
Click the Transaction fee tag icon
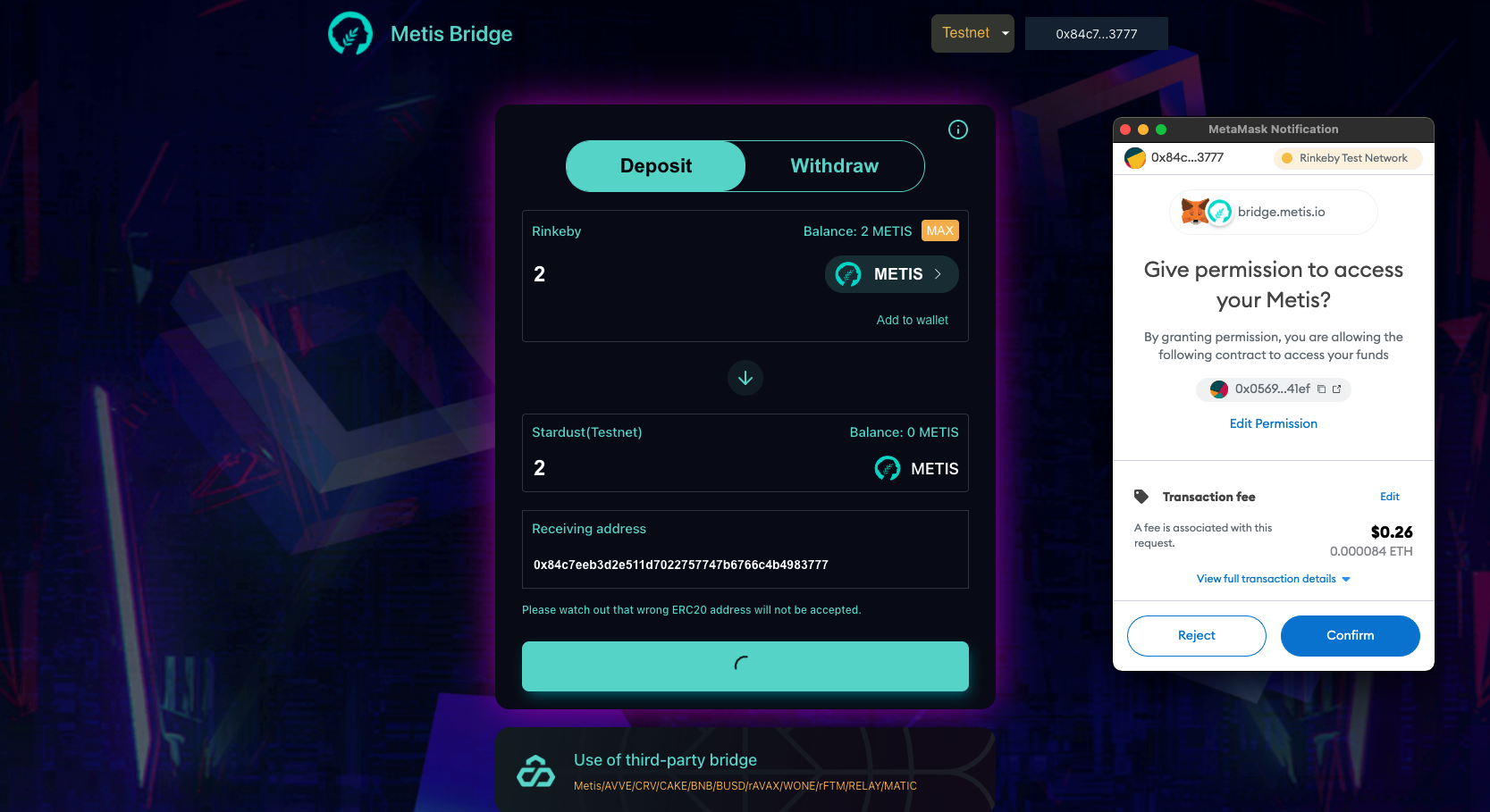1141,497
